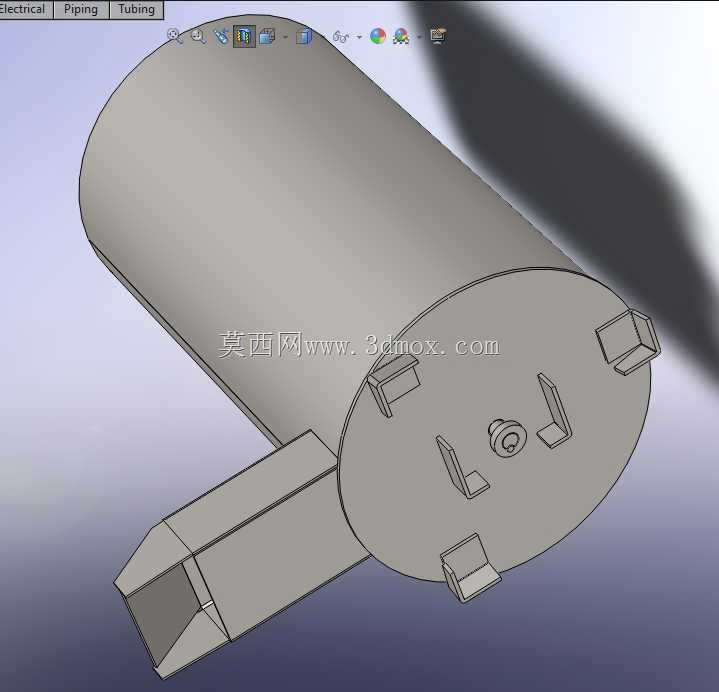
Task: Switch to the Tubing tab
Action: point(136,10)
